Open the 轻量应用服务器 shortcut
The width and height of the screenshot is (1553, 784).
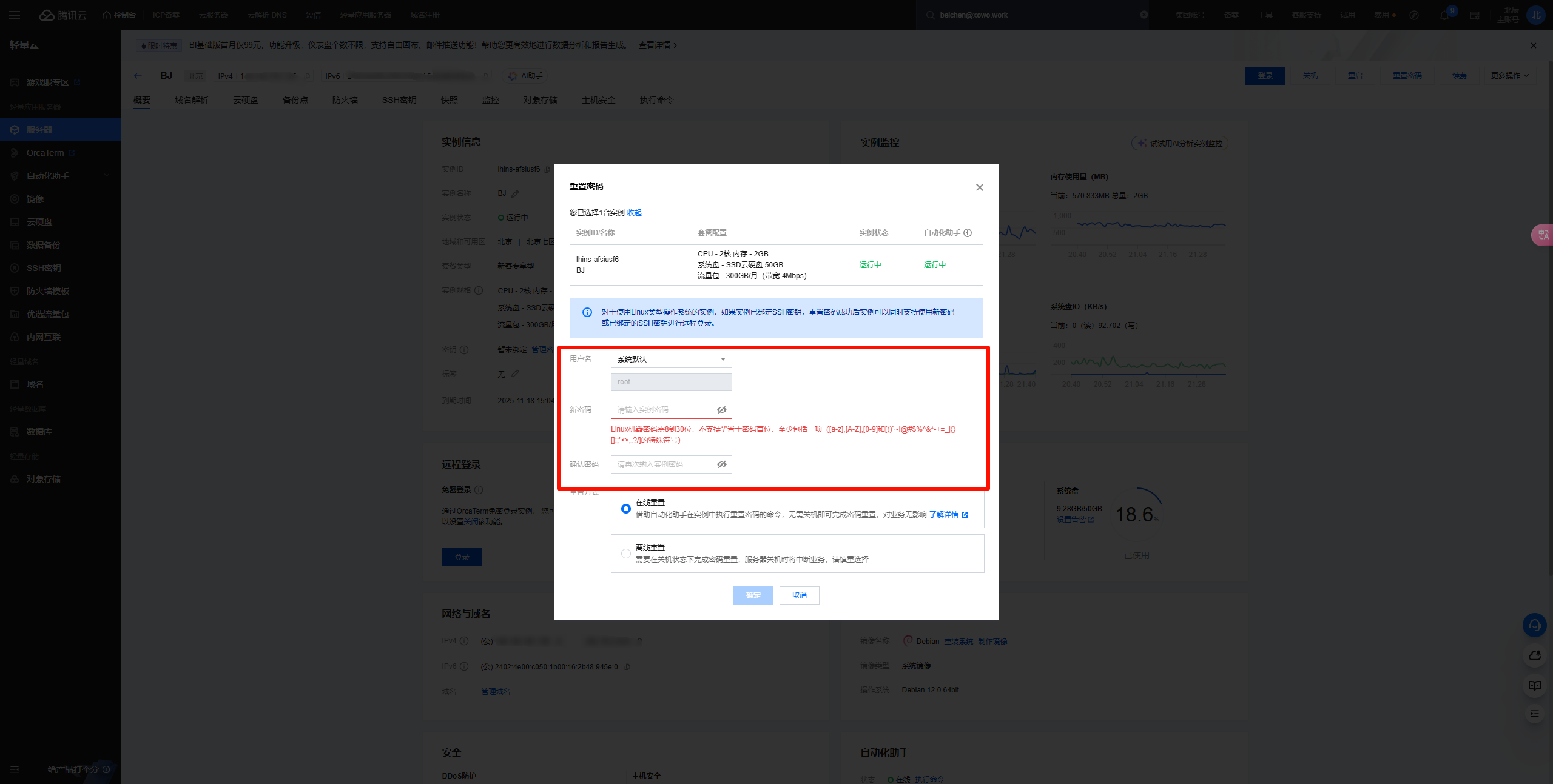(365, 15)
